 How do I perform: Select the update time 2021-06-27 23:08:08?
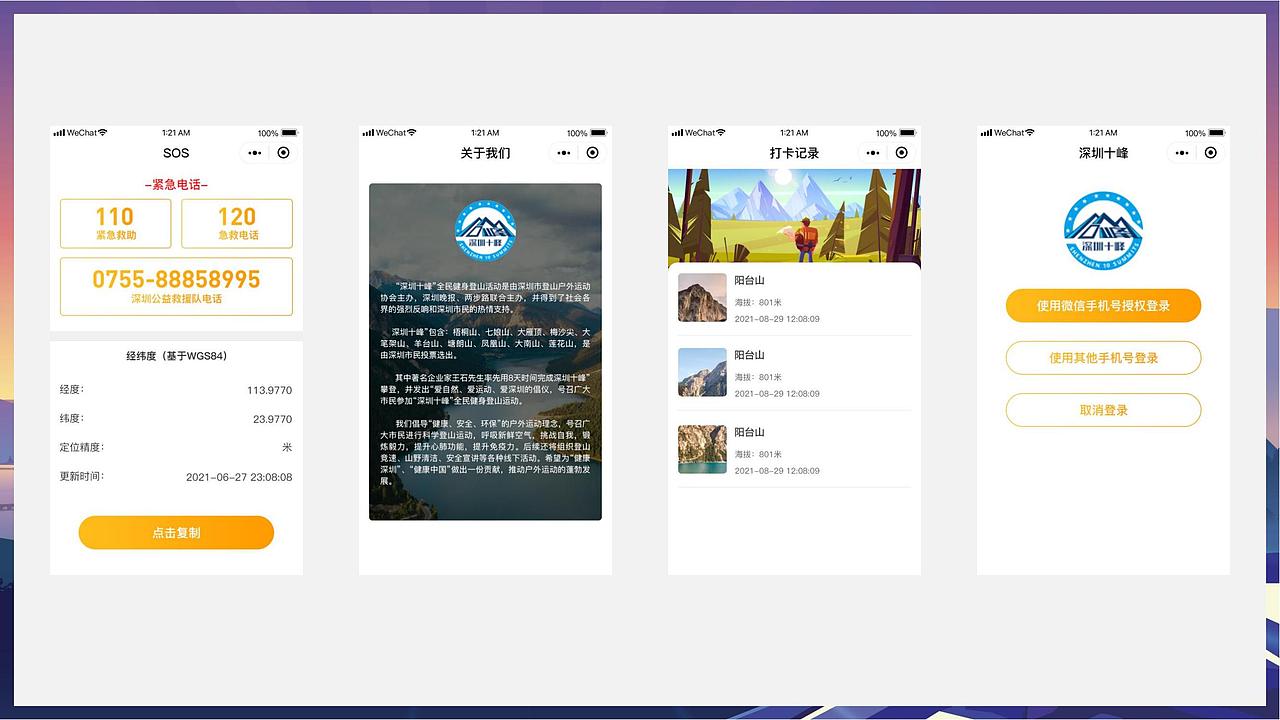click(x=239, y=478)
